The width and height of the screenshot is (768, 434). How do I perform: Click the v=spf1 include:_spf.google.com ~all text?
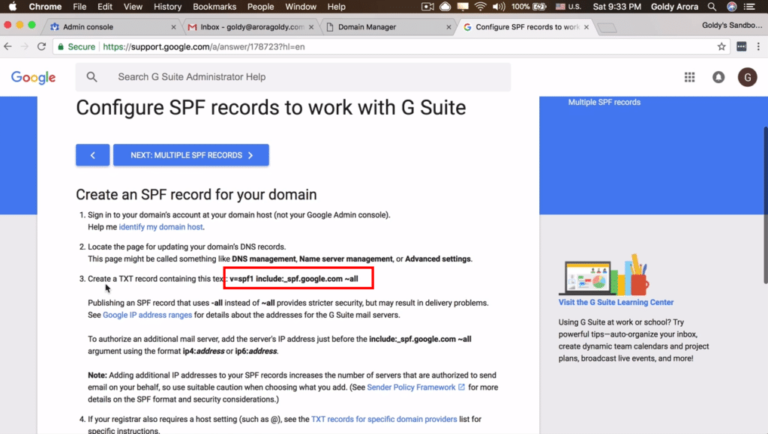294,279
